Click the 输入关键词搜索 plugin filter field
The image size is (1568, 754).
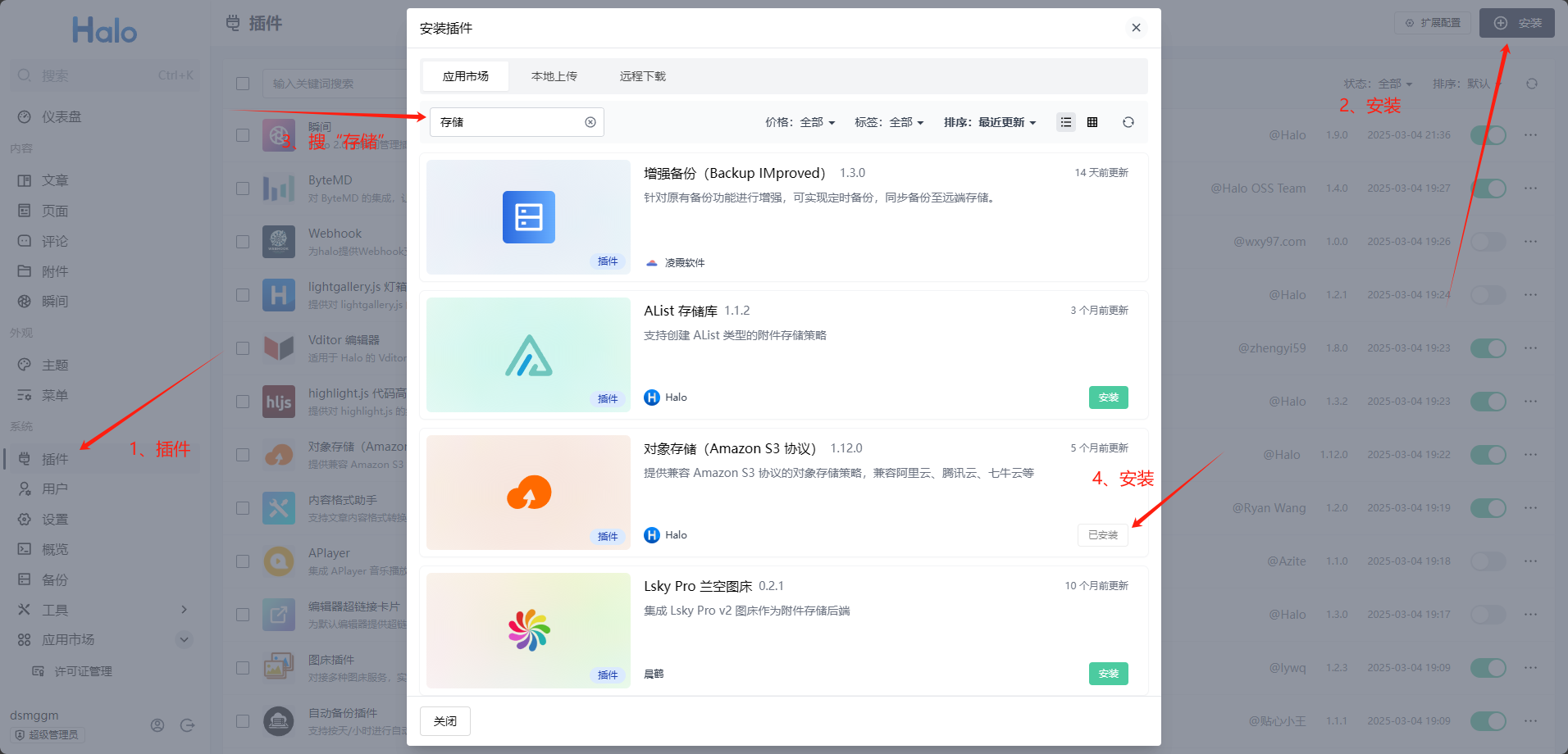pyautogui.click(x=335, y=84)
